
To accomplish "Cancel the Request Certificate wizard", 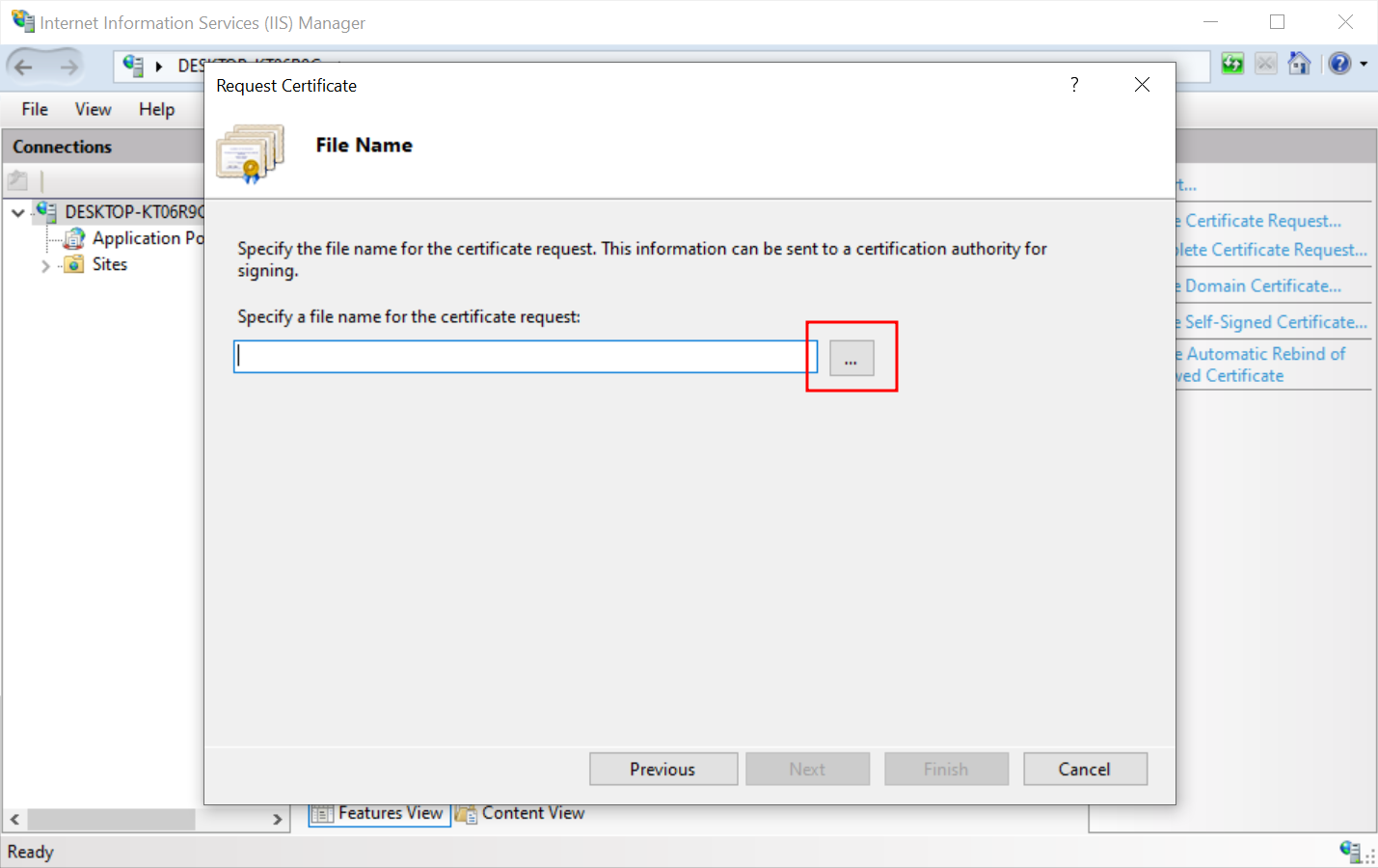I will tap(1085, 769).
